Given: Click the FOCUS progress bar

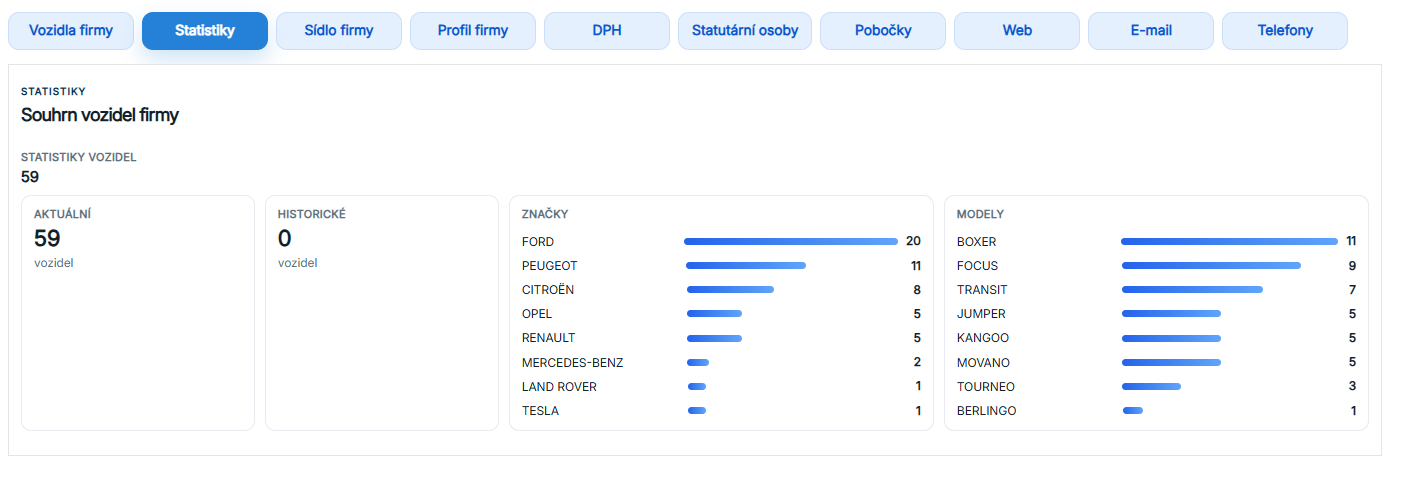Looking at the screenshot, I should (x=1211, y=265).
